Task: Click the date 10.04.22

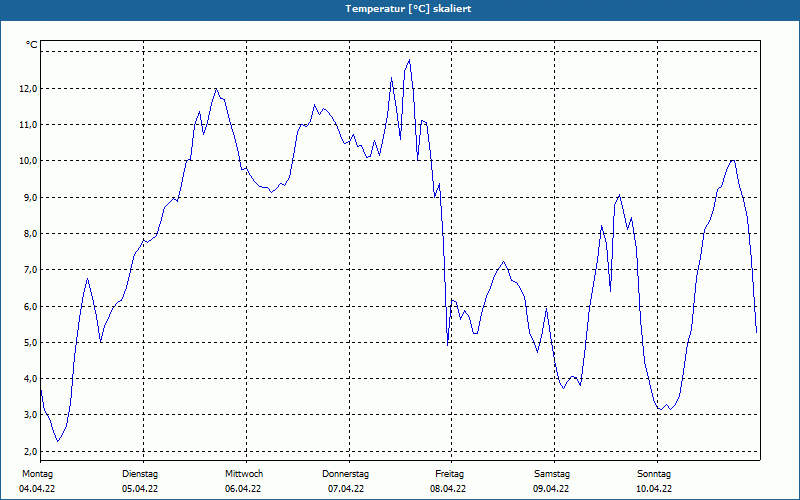Action: tap(654, 489)
